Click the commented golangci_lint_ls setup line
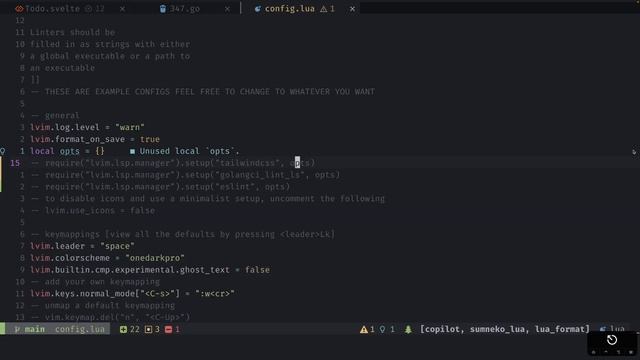 pyautogui.click(x=185, y=175)
